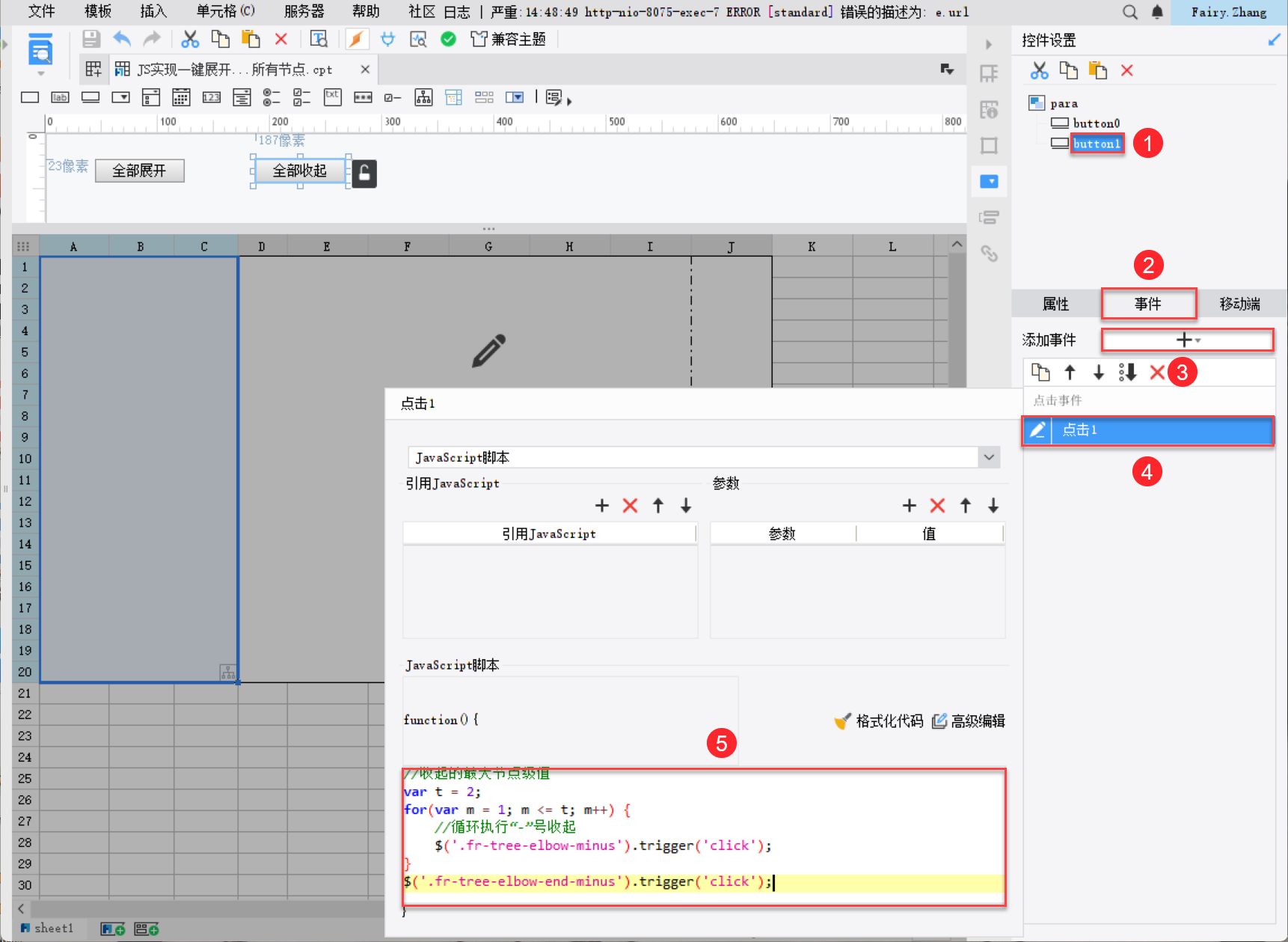
Task: Click column header A
Action: click(x=73, y=246)
